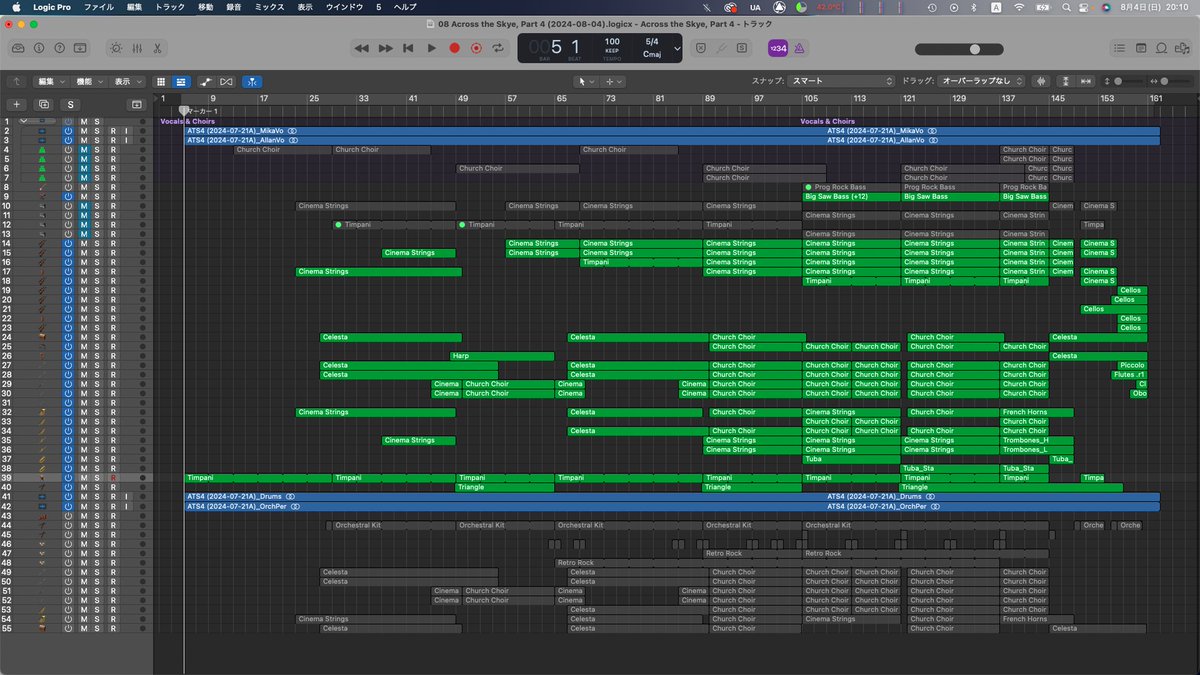
Task: Open the media Browsers icon
Action: [x=1182, y=48]
